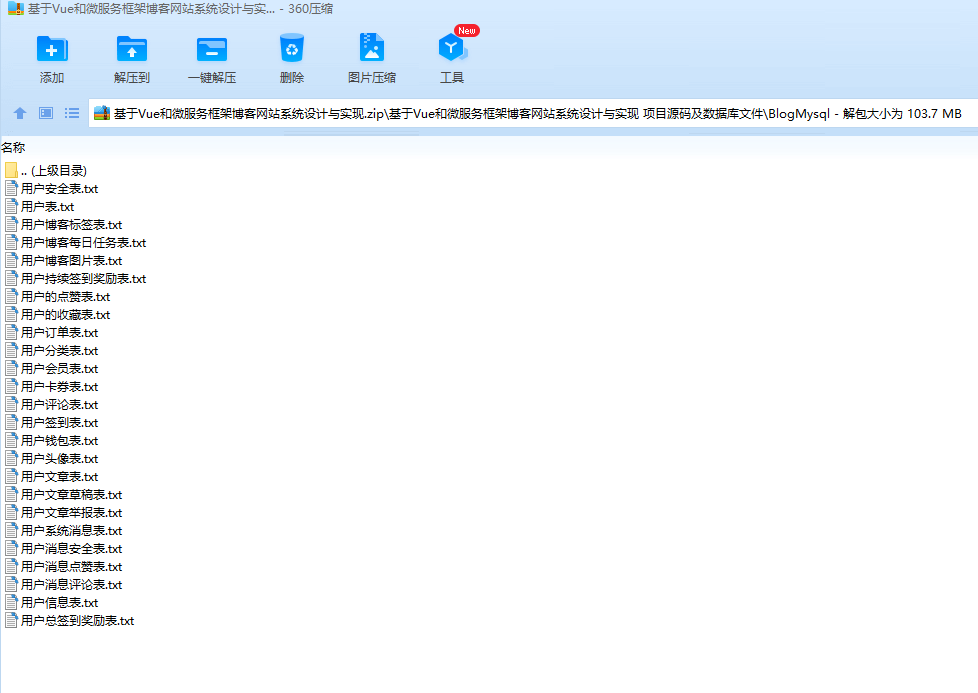
Task: Go up one level with the up arrow
Action: pyautogui.click(x=20, y=113)
